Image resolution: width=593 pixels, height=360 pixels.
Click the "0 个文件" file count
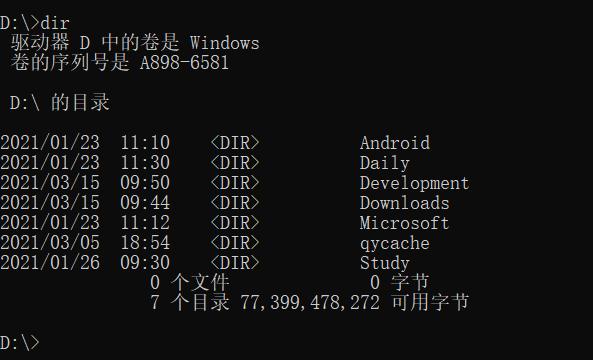pyautogui.click(x=189, y=282)
